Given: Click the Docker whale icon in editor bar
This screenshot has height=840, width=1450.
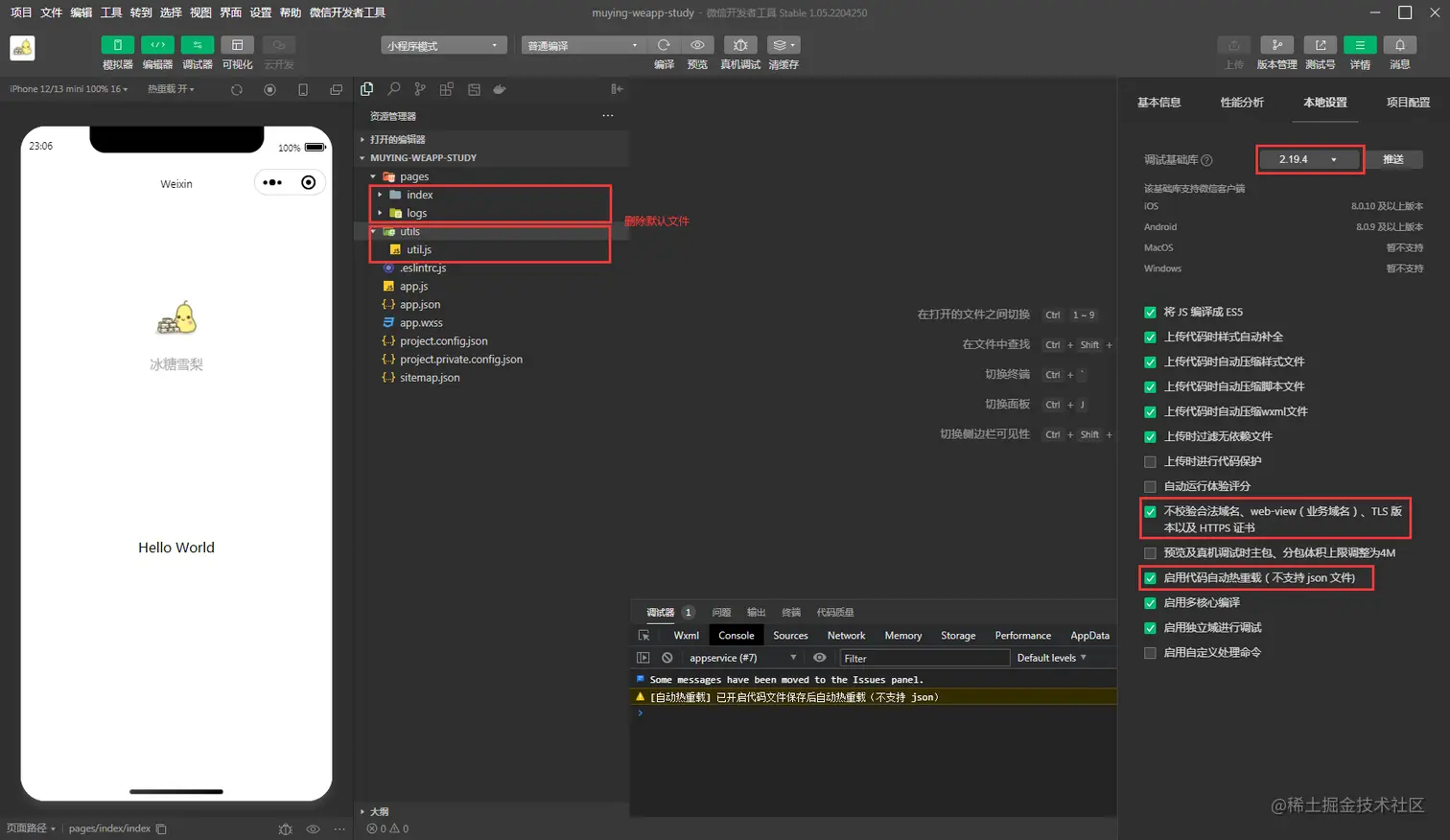Looking at the screenshot, I should 500,89.
